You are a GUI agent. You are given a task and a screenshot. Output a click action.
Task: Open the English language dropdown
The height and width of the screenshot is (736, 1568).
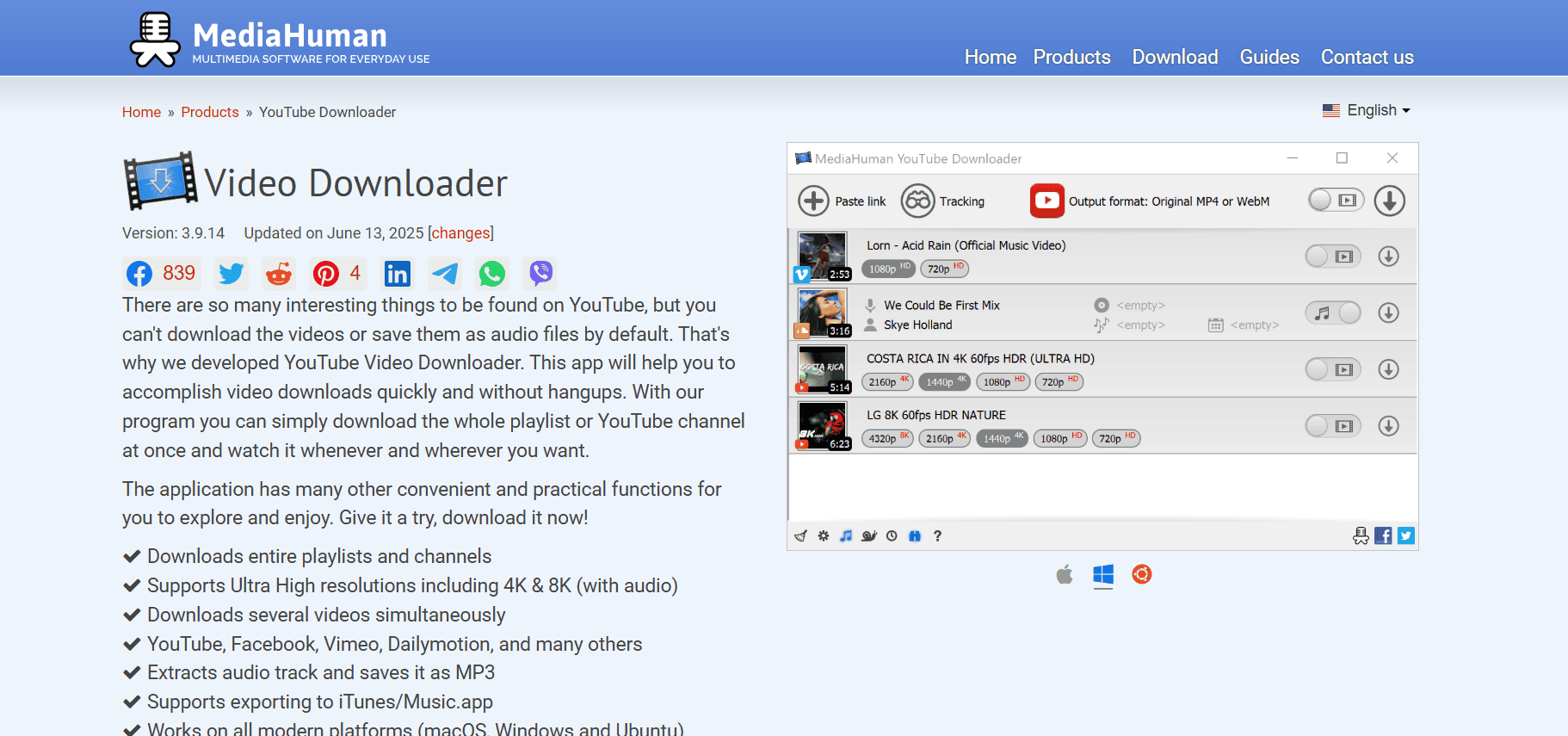click(x=1367, y=110)
